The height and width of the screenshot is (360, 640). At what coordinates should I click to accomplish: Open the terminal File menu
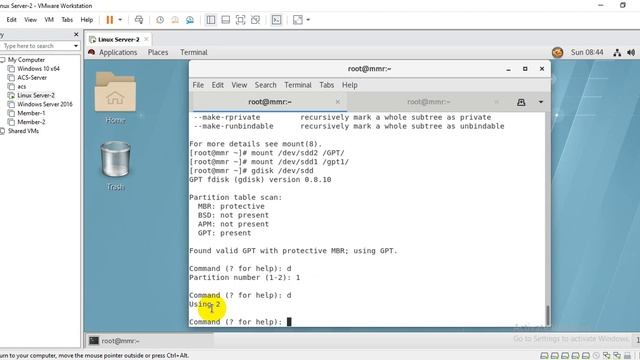pos(198,85)
